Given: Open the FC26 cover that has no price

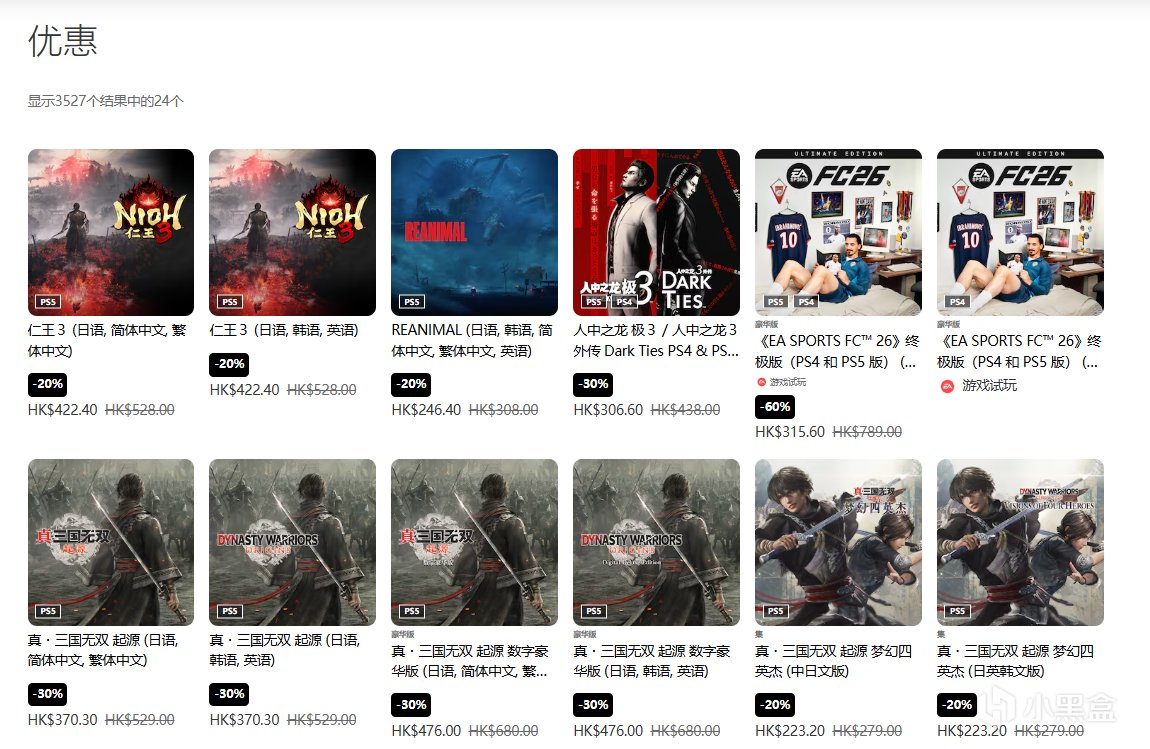Looking at the screenshot, I should click(1020, 233).
